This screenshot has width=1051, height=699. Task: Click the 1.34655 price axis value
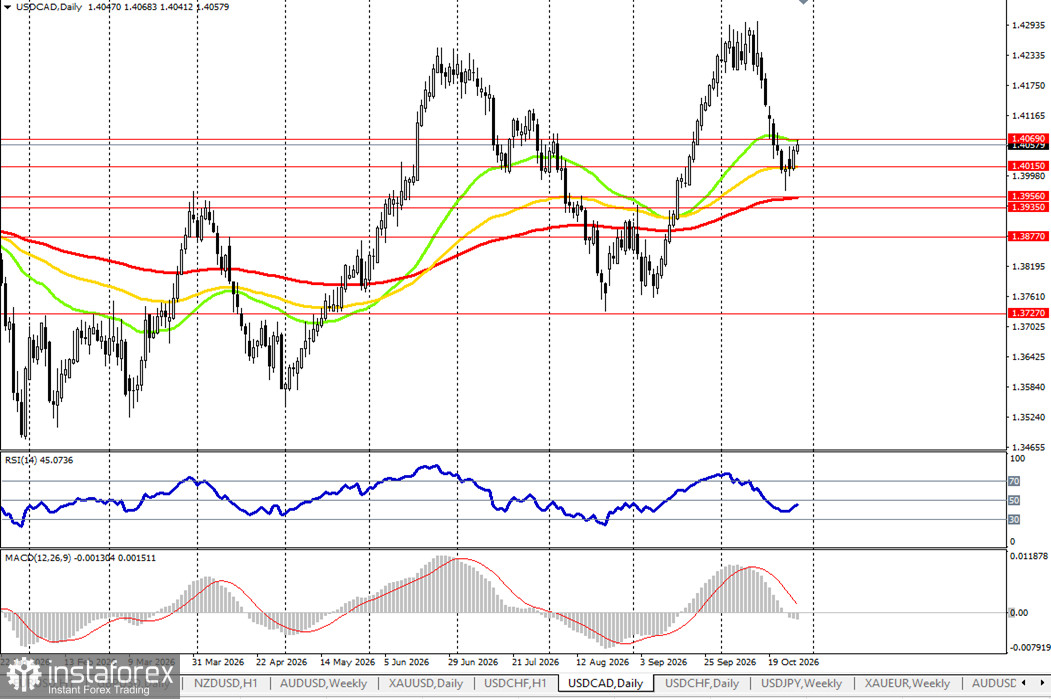point(1028,447)
